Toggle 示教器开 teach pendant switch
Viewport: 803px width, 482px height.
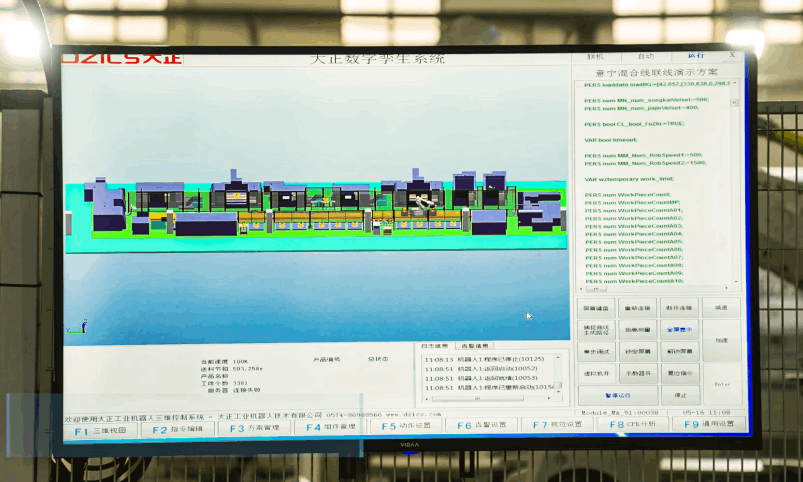tap(638, 373)
